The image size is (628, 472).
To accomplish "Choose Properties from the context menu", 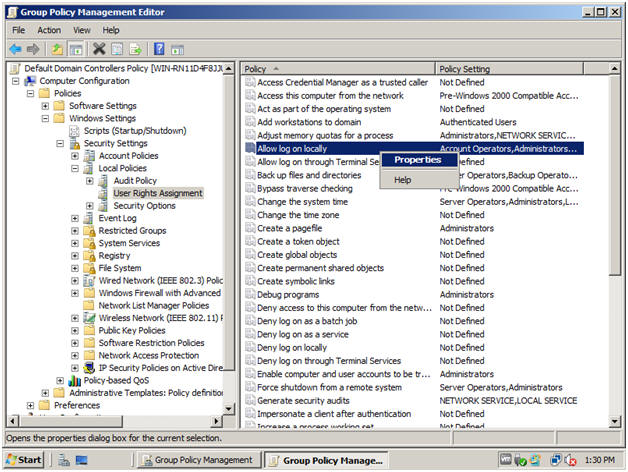I will [418, 160].
